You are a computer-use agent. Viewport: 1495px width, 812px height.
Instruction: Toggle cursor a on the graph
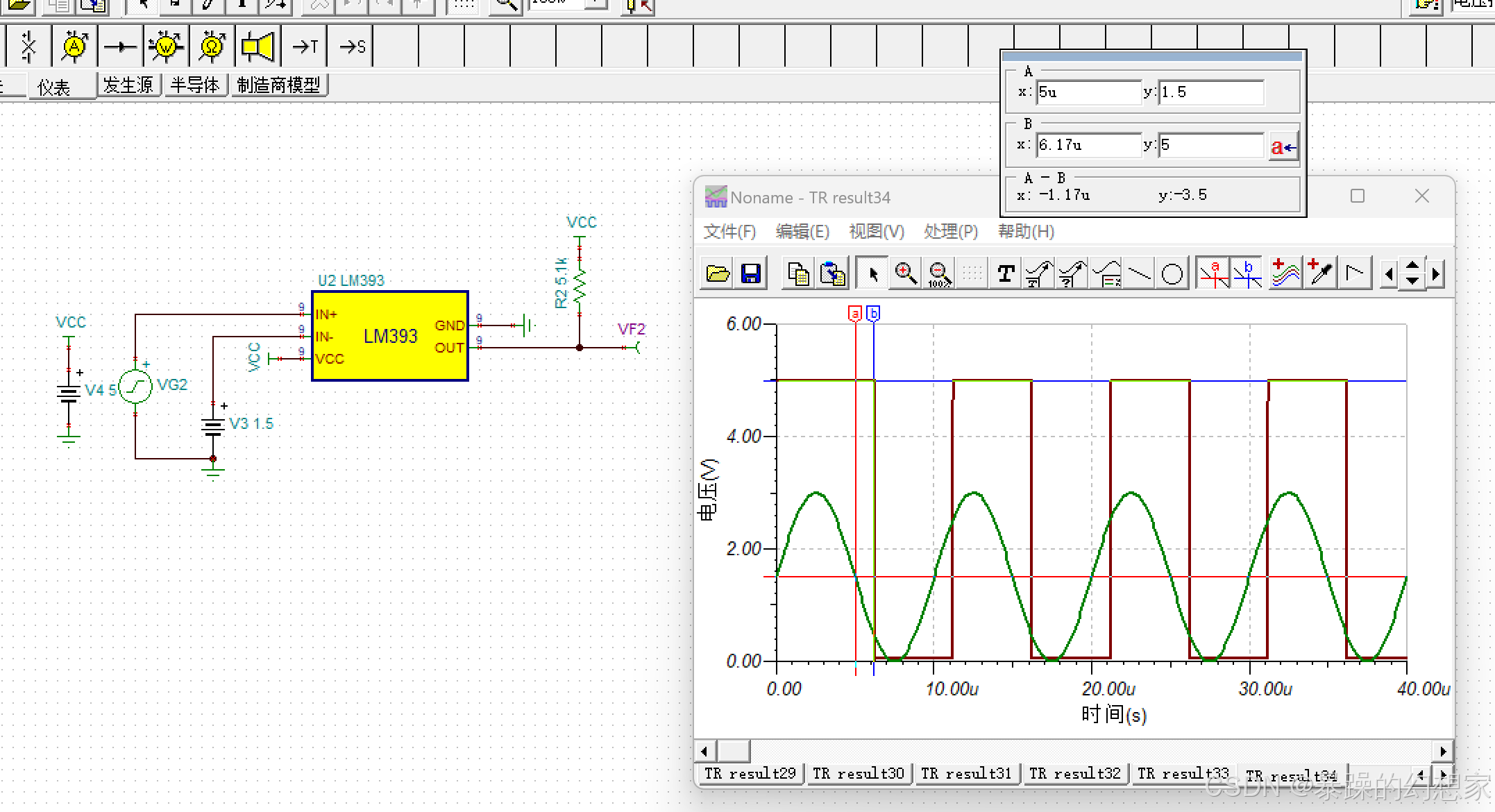tap(1213, 274)
